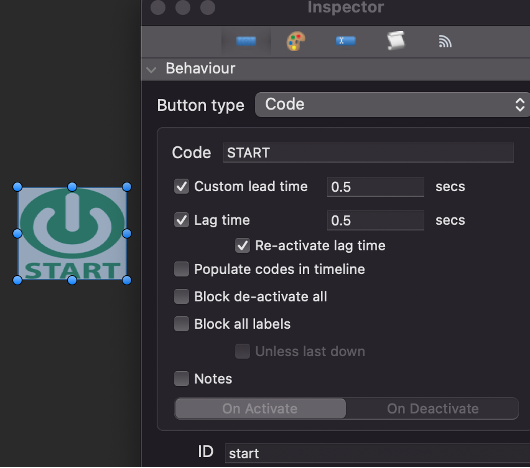Click the Custom lead time seconds field
This screenshot has height=468, width=530.
click(x=375, y=187)
